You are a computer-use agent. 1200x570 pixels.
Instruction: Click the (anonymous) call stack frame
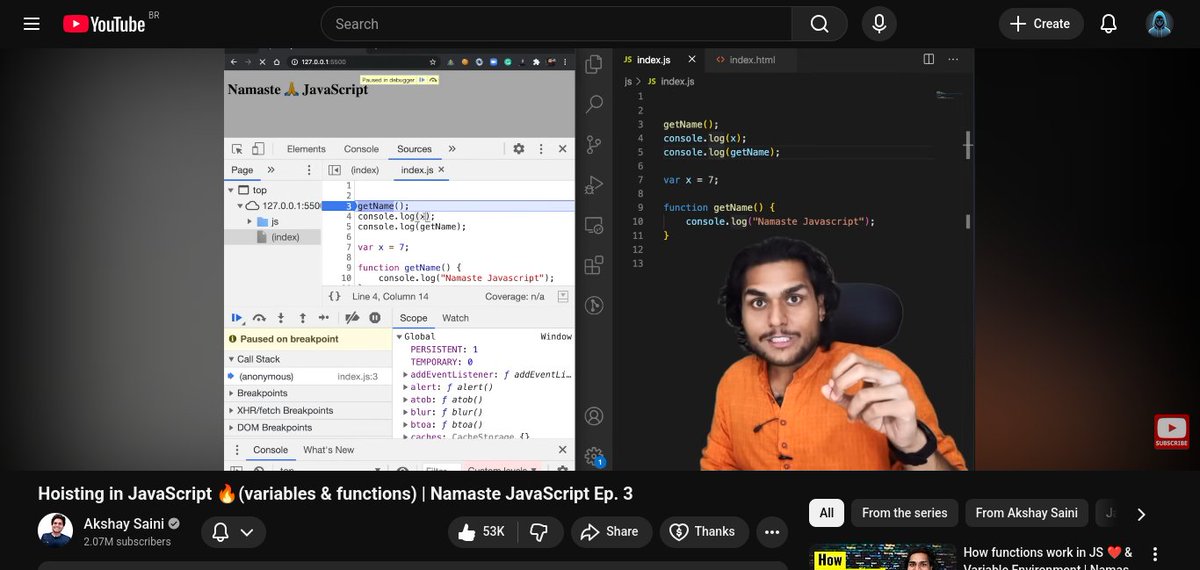click(x=266, y=377)
